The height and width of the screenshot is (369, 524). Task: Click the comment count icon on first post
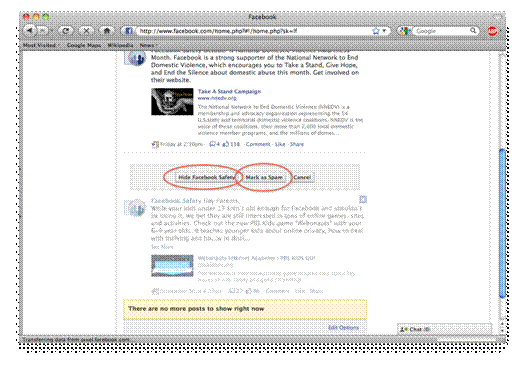click(x=212, y=144)
